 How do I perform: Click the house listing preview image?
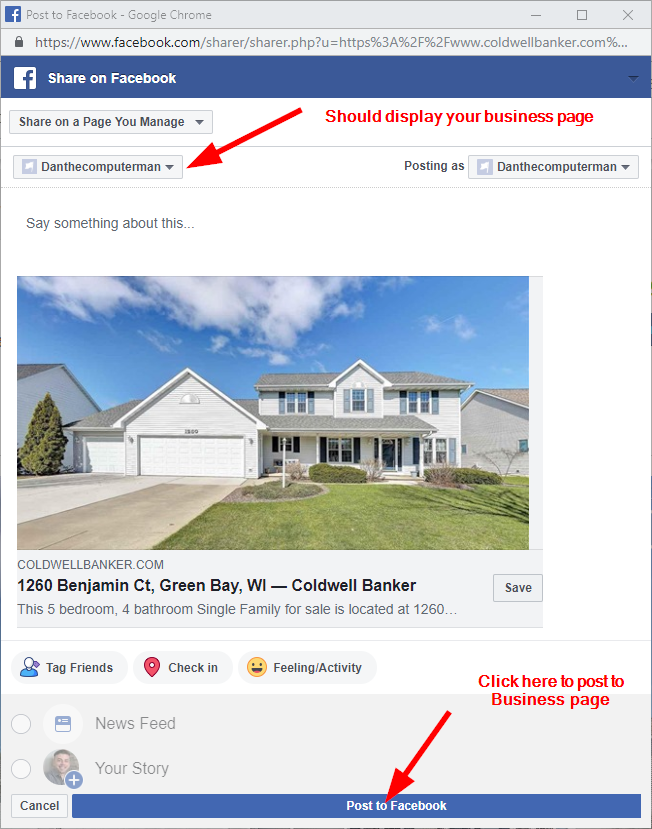tap(273, 413)
